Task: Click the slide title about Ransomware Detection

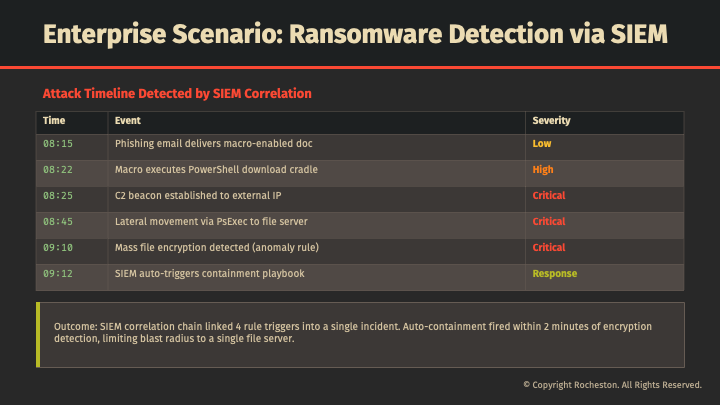Action: (x=355, y=35)
